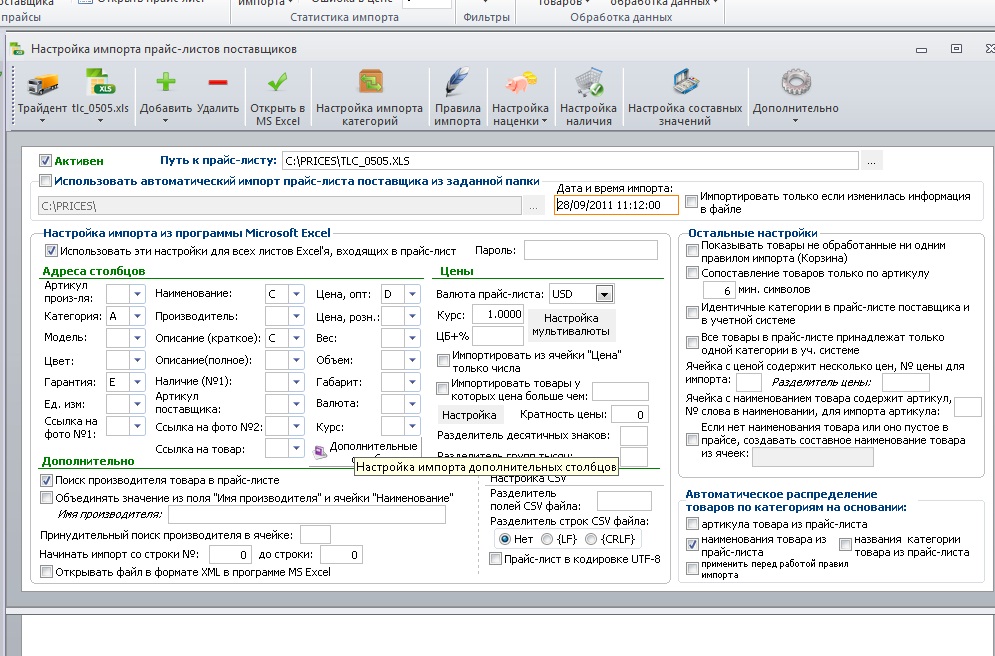995x656 pixels.
Task: Open Настройка наличия cart icon
Action: pos(589,82)
